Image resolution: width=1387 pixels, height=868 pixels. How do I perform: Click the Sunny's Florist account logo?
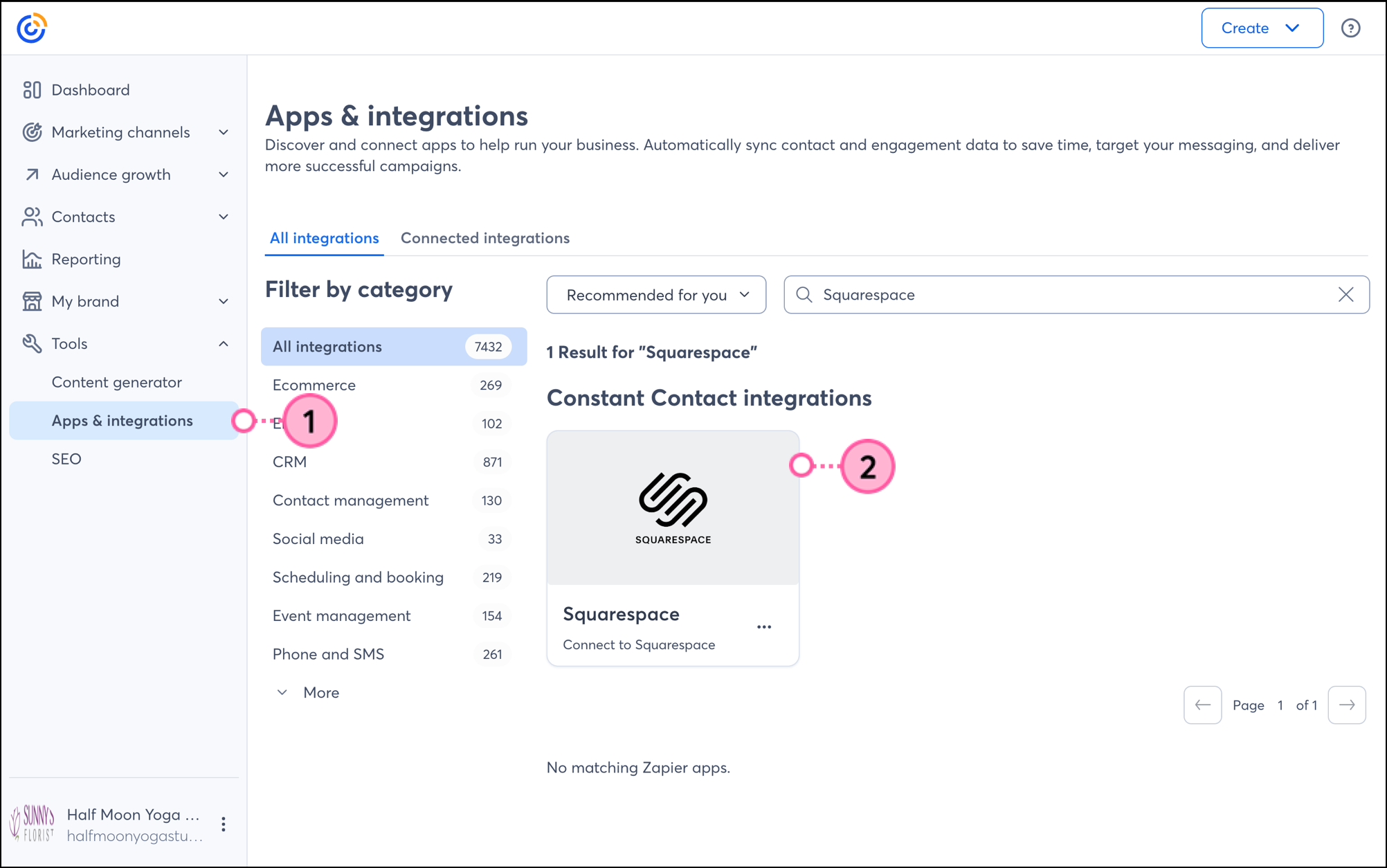32,824
